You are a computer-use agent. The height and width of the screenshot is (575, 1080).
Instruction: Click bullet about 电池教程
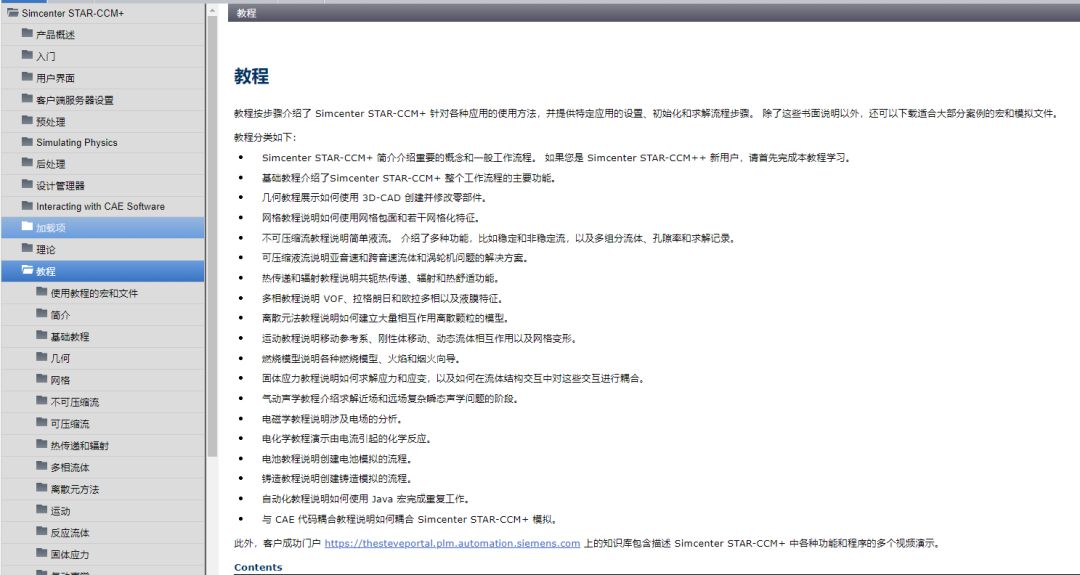336,458
